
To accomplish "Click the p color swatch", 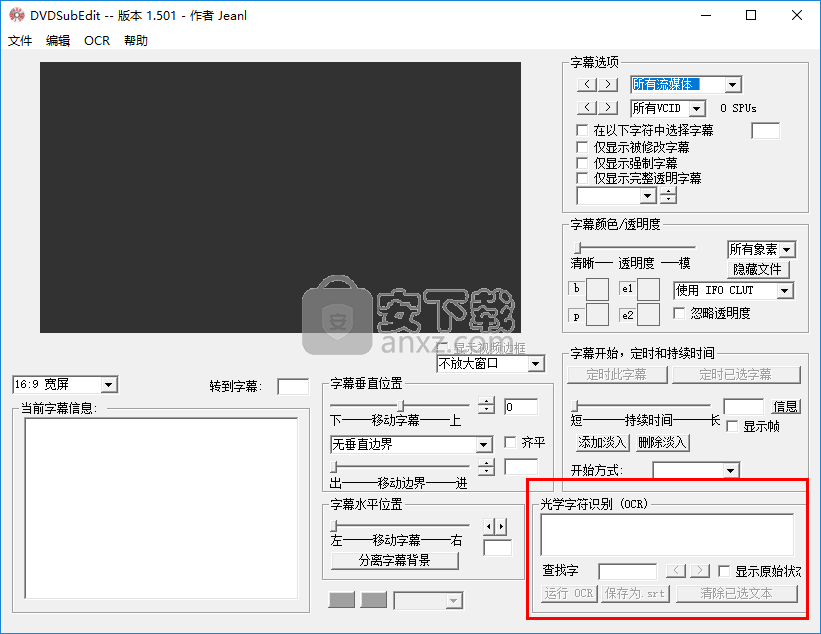I will [x=597, y=315].
